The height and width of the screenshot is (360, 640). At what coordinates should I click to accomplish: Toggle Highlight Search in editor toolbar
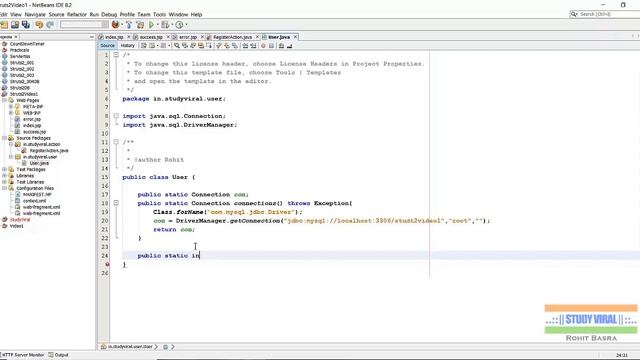coord(201,46)
